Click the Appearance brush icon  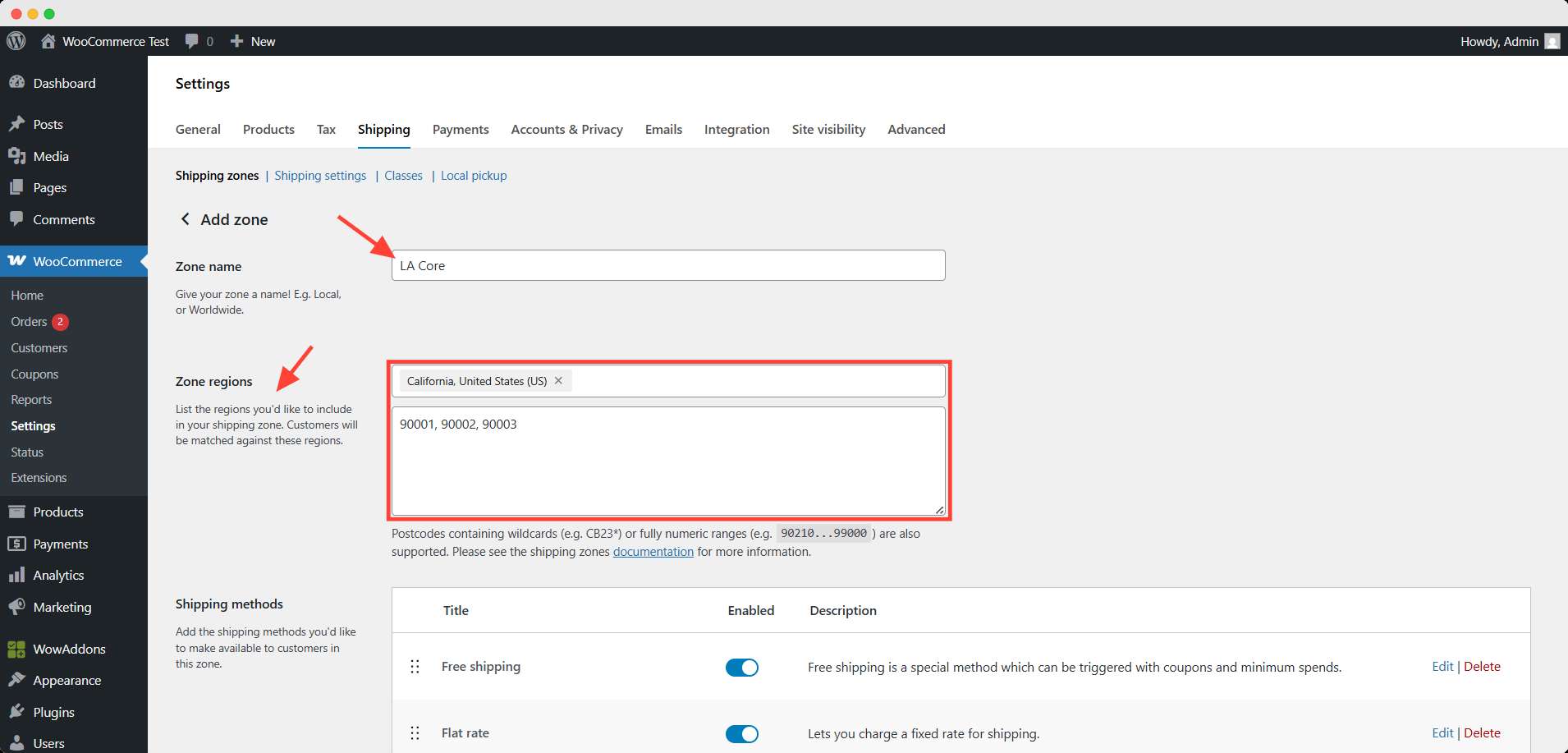(x=16, y=680)
